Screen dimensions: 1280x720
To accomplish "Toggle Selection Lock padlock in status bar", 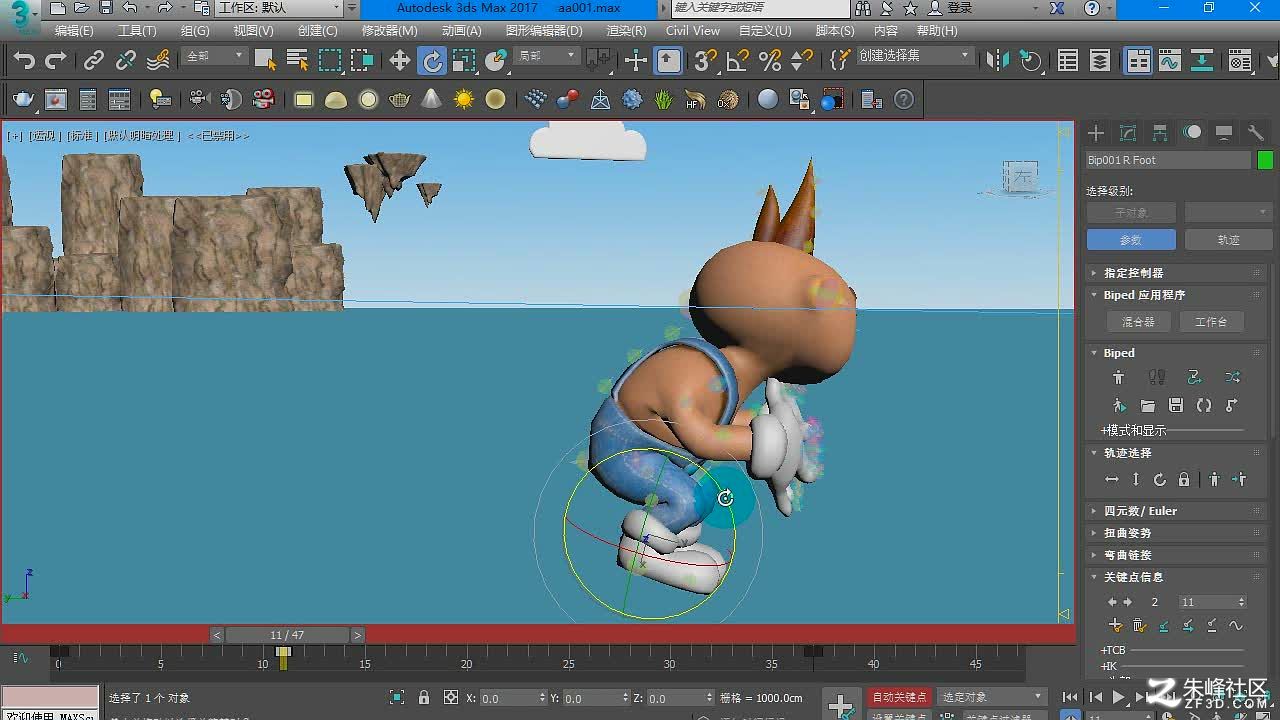I will click(424, 698).
